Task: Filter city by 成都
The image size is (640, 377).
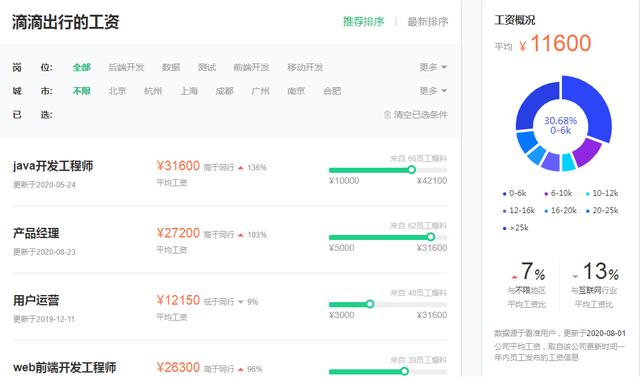Action: (224, 91)
